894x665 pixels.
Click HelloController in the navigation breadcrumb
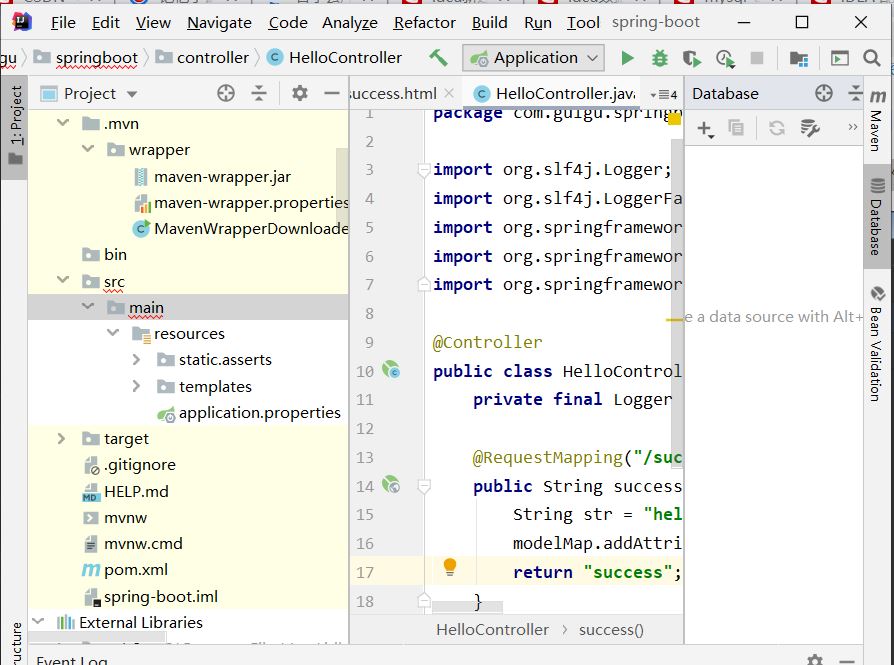[x=345, y=58]
